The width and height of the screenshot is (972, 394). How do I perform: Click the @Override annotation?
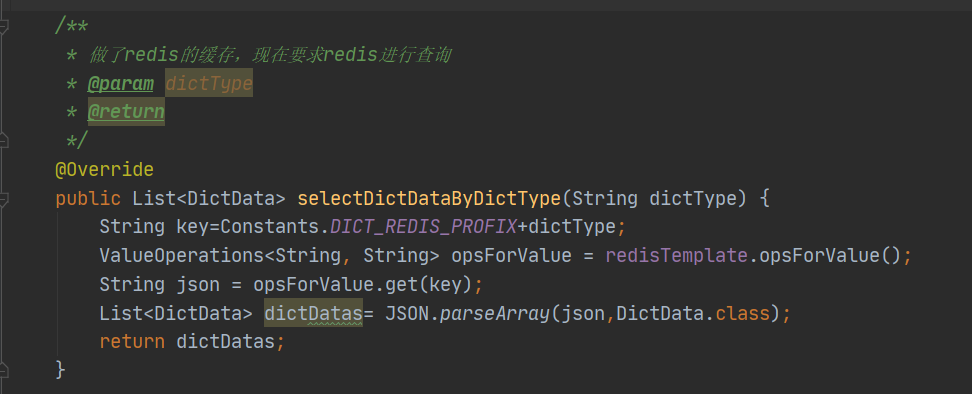tap(104, 169)
